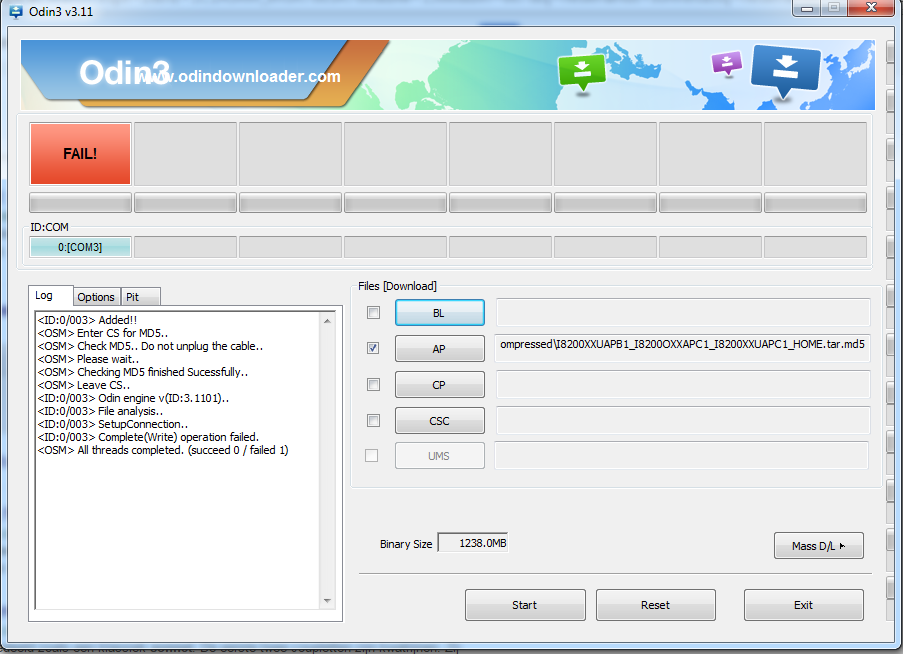This screenshot has width=903, height=654.
Task: Click the red FAIL! status box
Action: pos(80,154)
